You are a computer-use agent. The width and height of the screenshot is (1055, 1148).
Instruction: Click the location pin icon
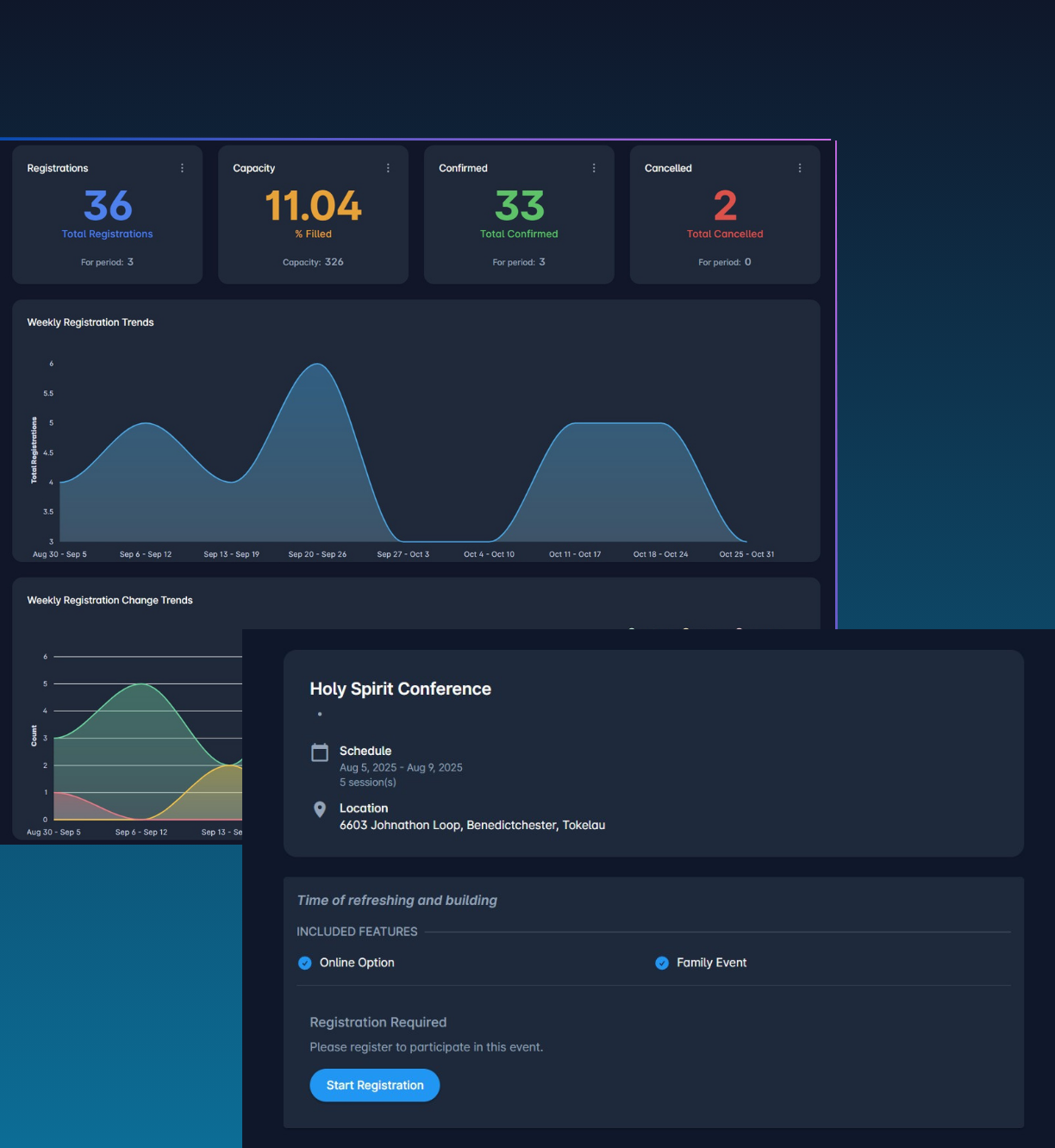(320, 809)
